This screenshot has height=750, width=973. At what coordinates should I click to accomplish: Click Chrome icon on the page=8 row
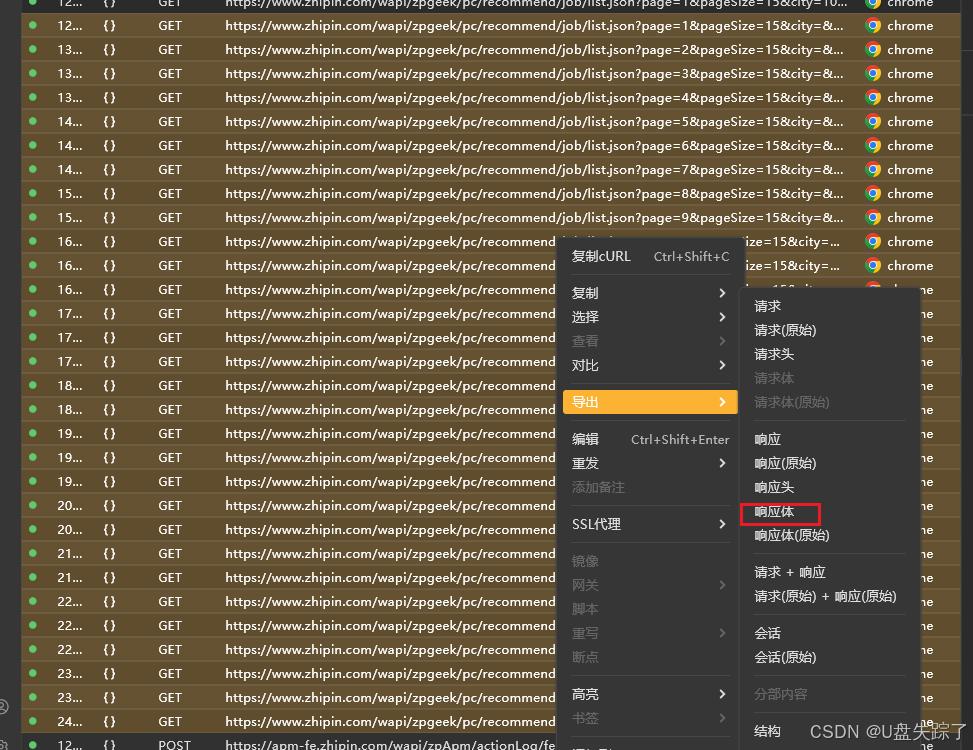point(874,194)
